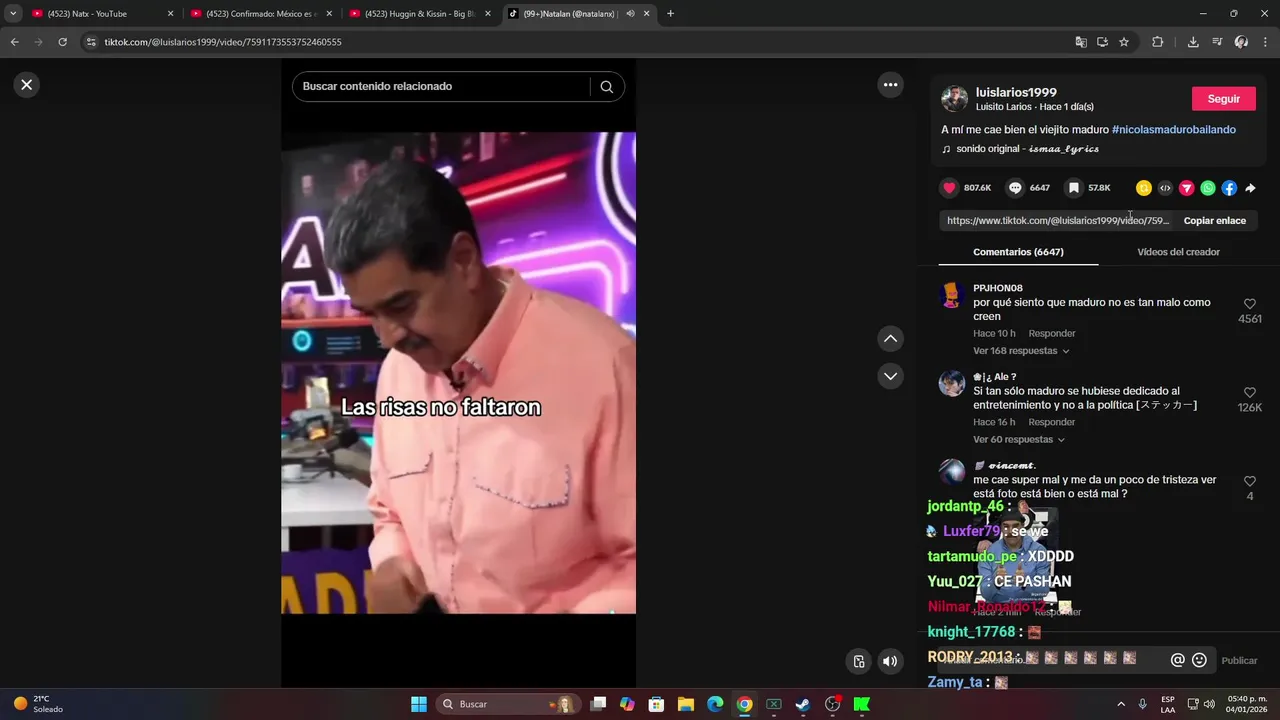The image size is (1280, 720).
Task: Click Copiar enlace button
Action: (1215, 221)
